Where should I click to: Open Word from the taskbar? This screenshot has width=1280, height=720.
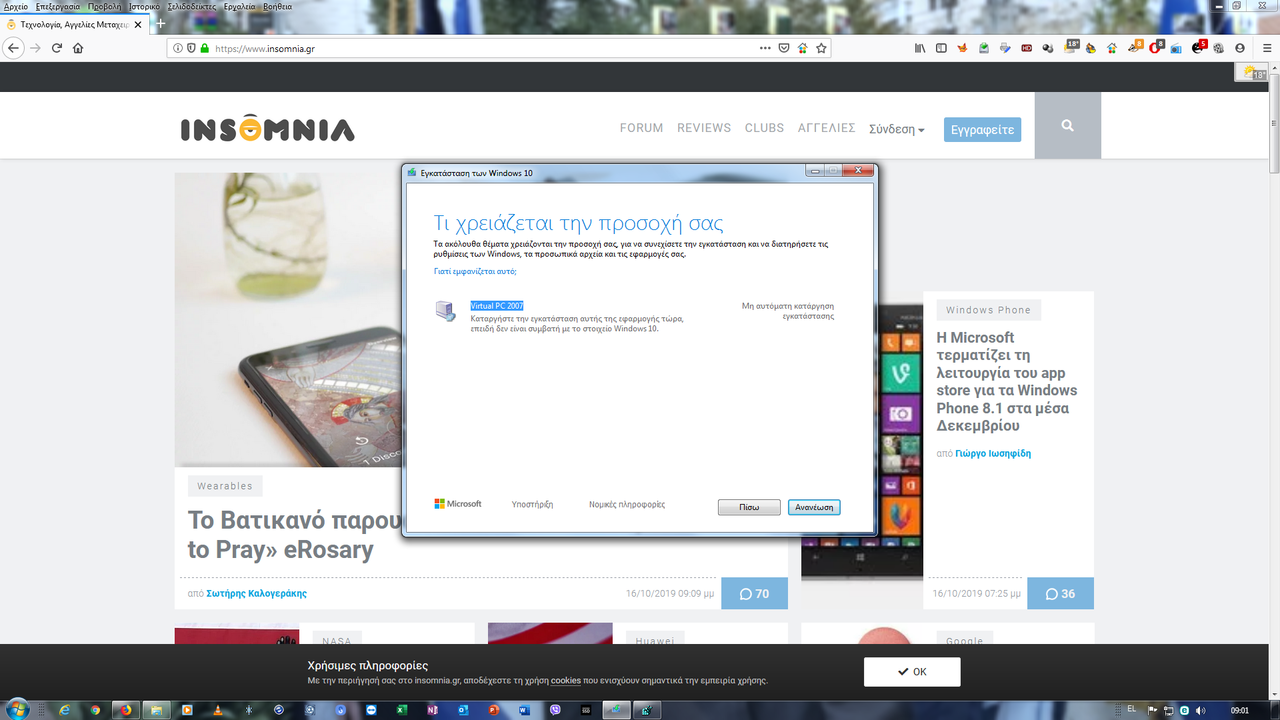coord(524,709)
